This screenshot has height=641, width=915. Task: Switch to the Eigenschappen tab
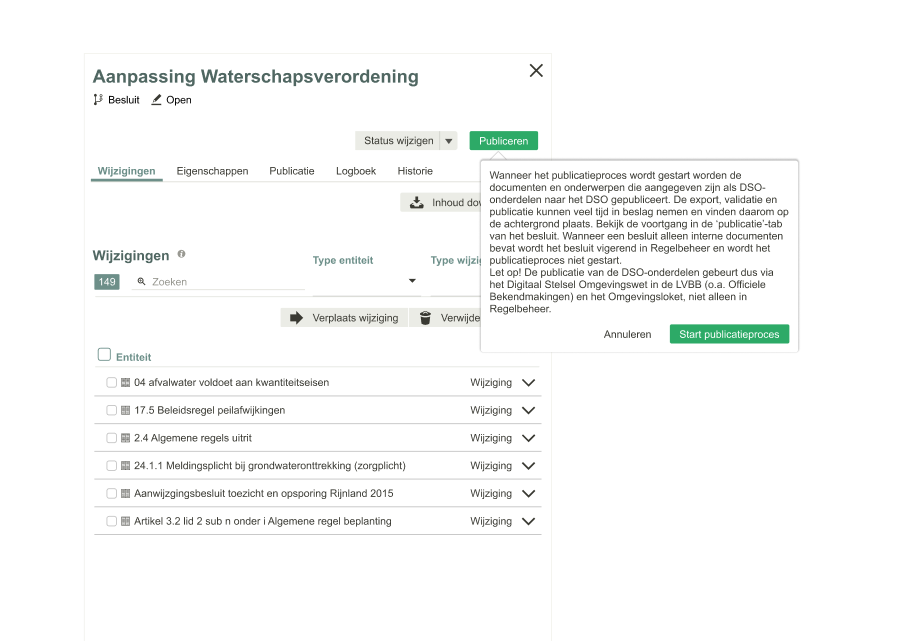coord(212,171)
